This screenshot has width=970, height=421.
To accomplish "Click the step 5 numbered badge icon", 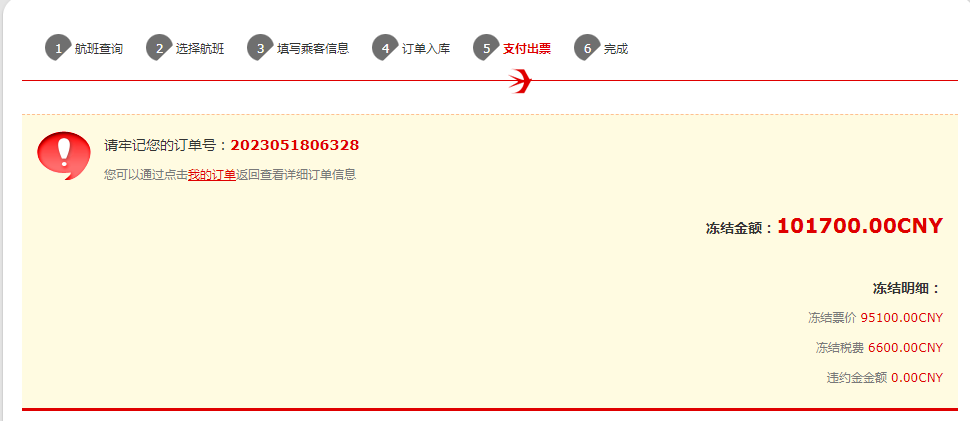I will (x=486, y=48).
